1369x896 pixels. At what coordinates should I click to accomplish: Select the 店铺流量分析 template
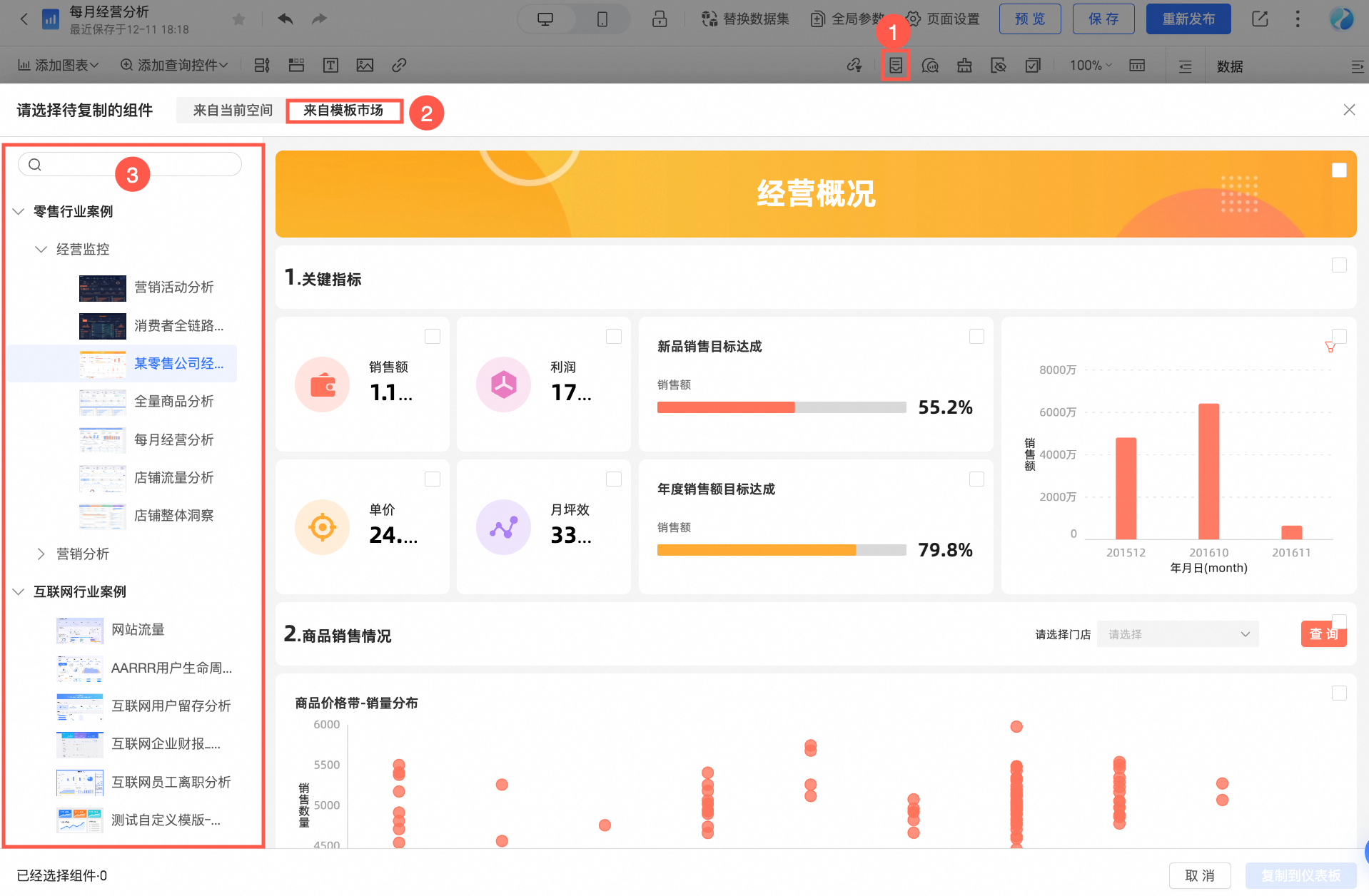coord(146,477)
